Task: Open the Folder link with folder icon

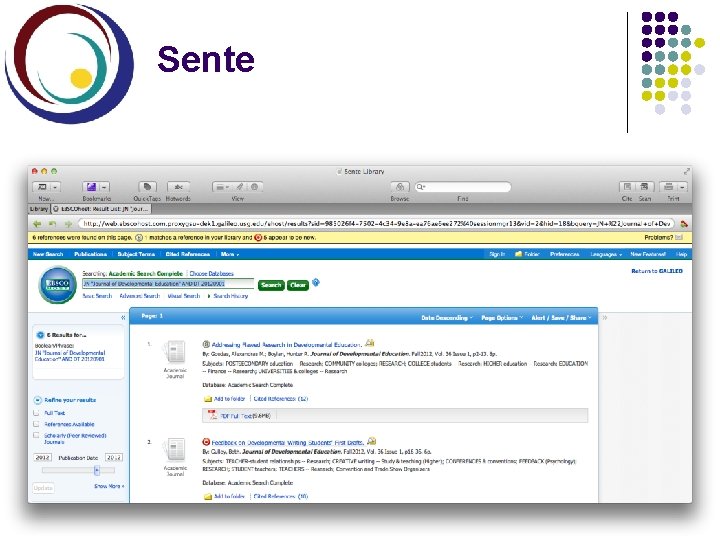Action: (527, 254)
